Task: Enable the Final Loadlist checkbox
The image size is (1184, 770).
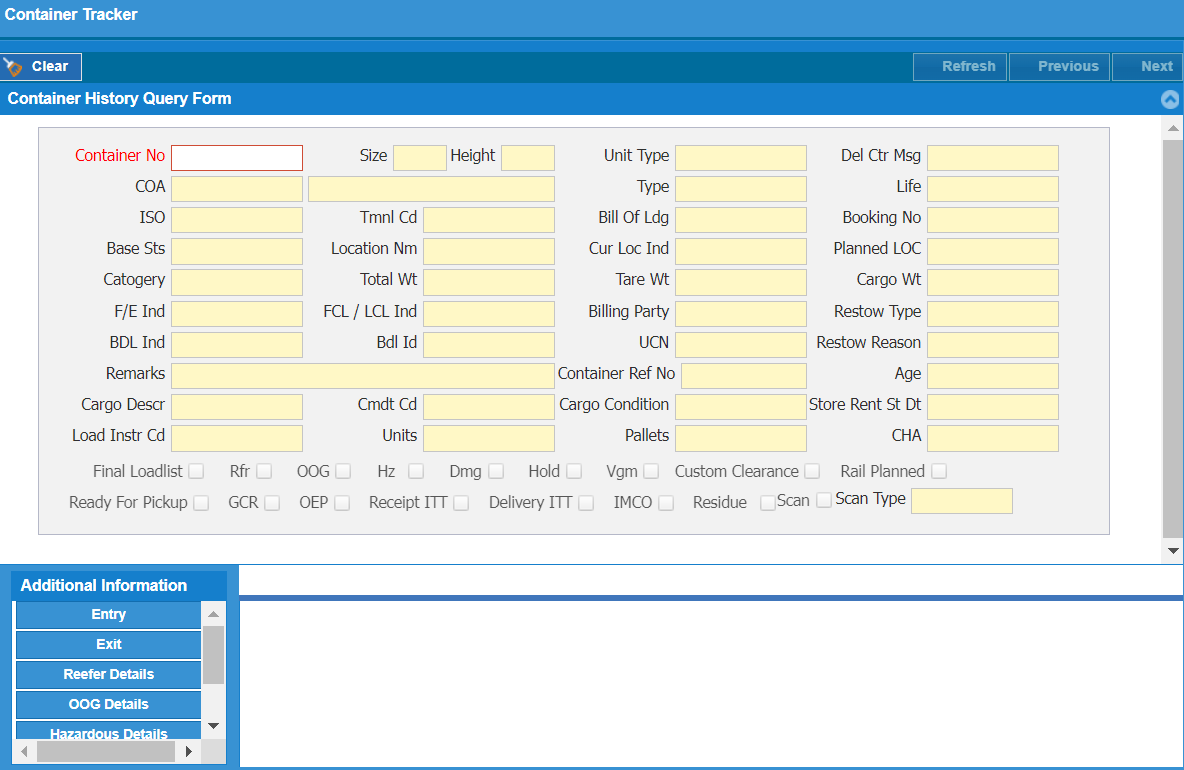Action: click(x=196, y=470)
